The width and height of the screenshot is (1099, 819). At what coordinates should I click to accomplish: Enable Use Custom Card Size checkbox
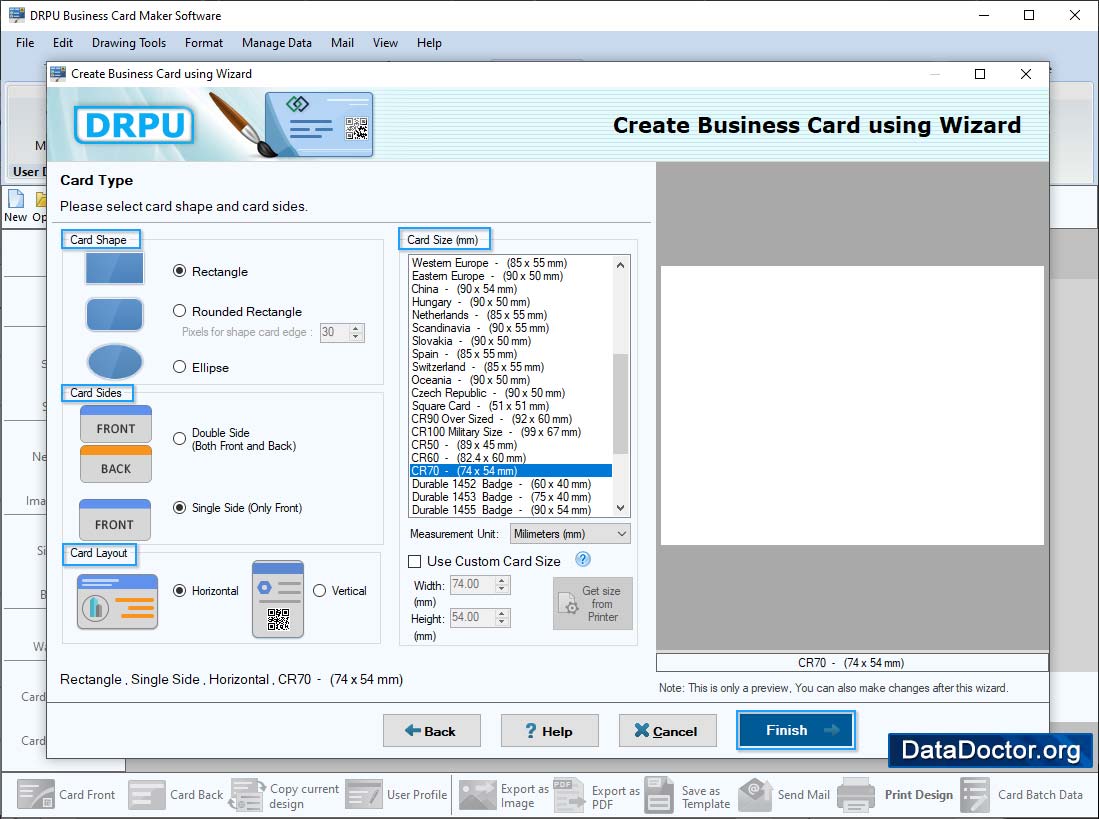point(414,561)
